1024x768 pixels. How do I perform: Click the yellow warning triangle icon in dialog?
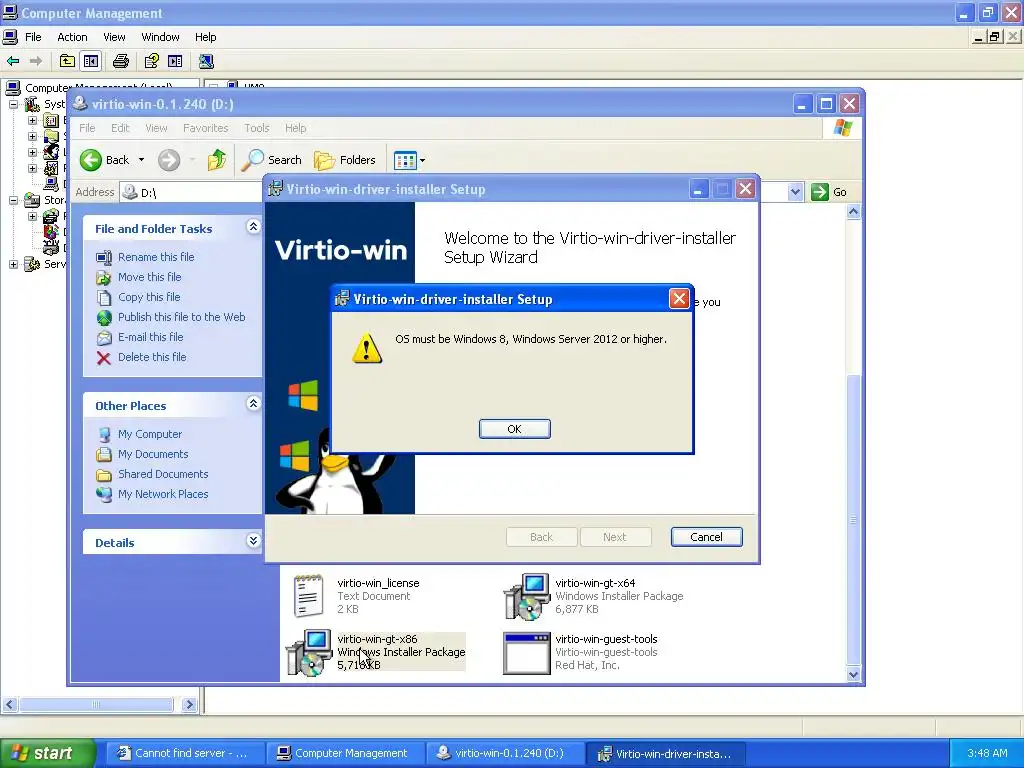click(366, 348)
